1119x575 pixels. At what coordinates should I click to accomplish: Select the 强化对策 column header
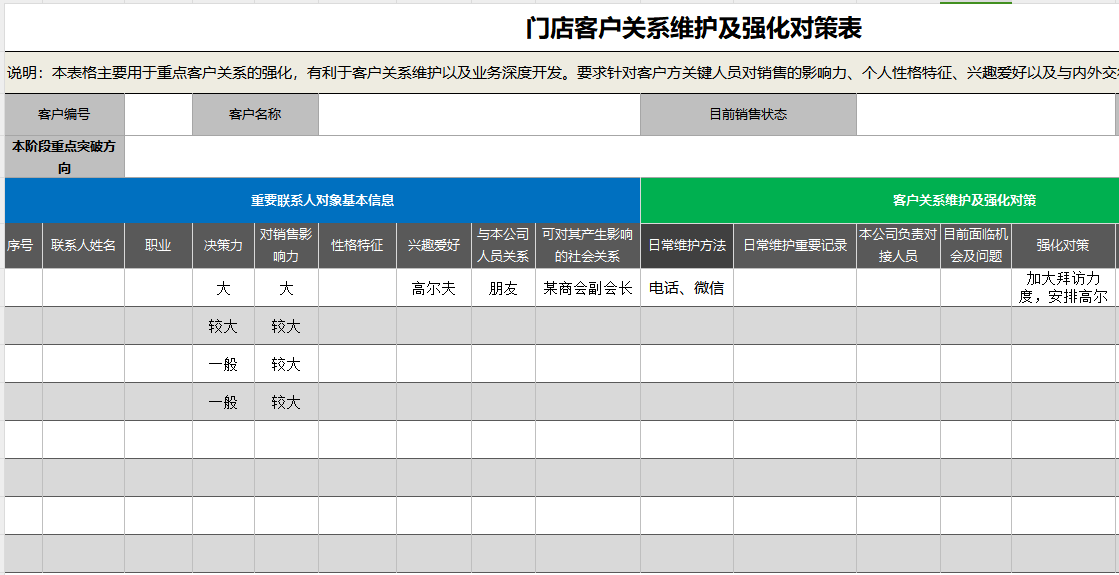(1062, 245)
